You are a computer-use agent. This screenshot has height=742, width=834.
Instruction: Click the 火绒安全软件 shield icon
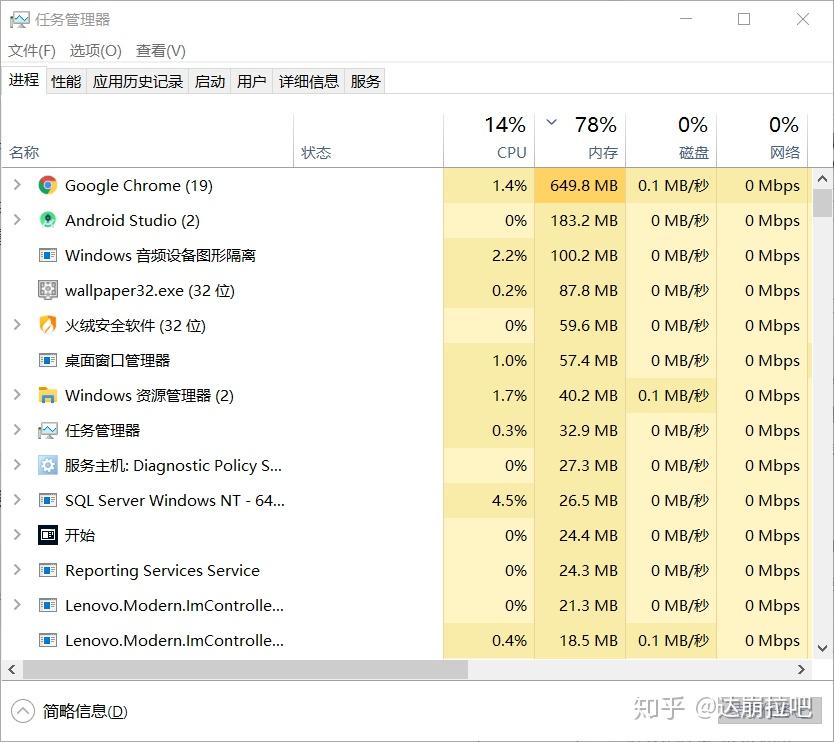point(47,325)
